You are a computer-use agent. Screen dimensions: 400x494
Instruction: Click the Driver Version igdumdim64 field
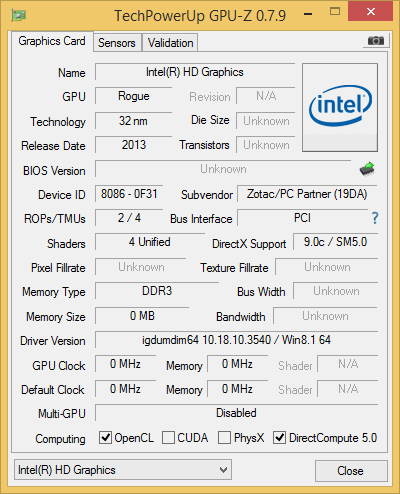236,340
